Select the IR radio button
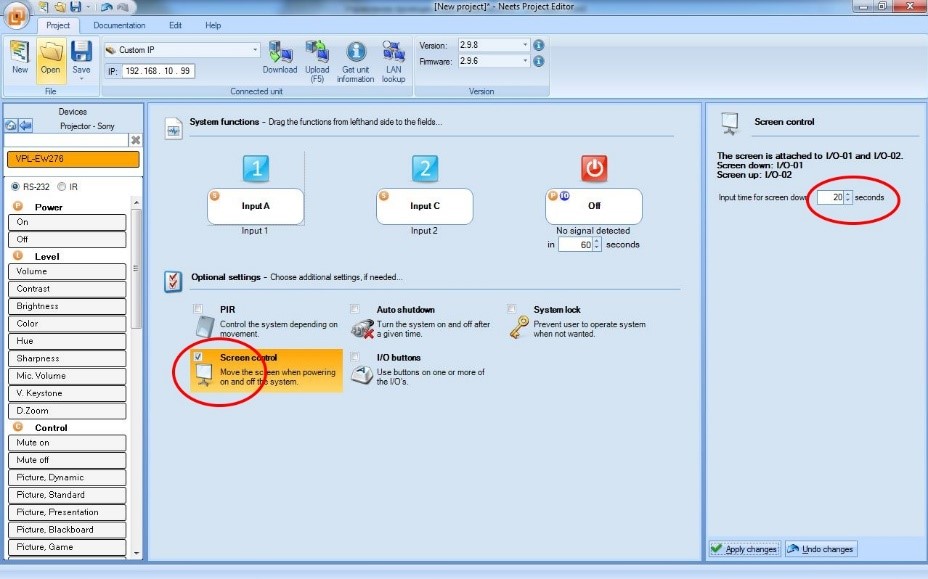 pos(62,186)
